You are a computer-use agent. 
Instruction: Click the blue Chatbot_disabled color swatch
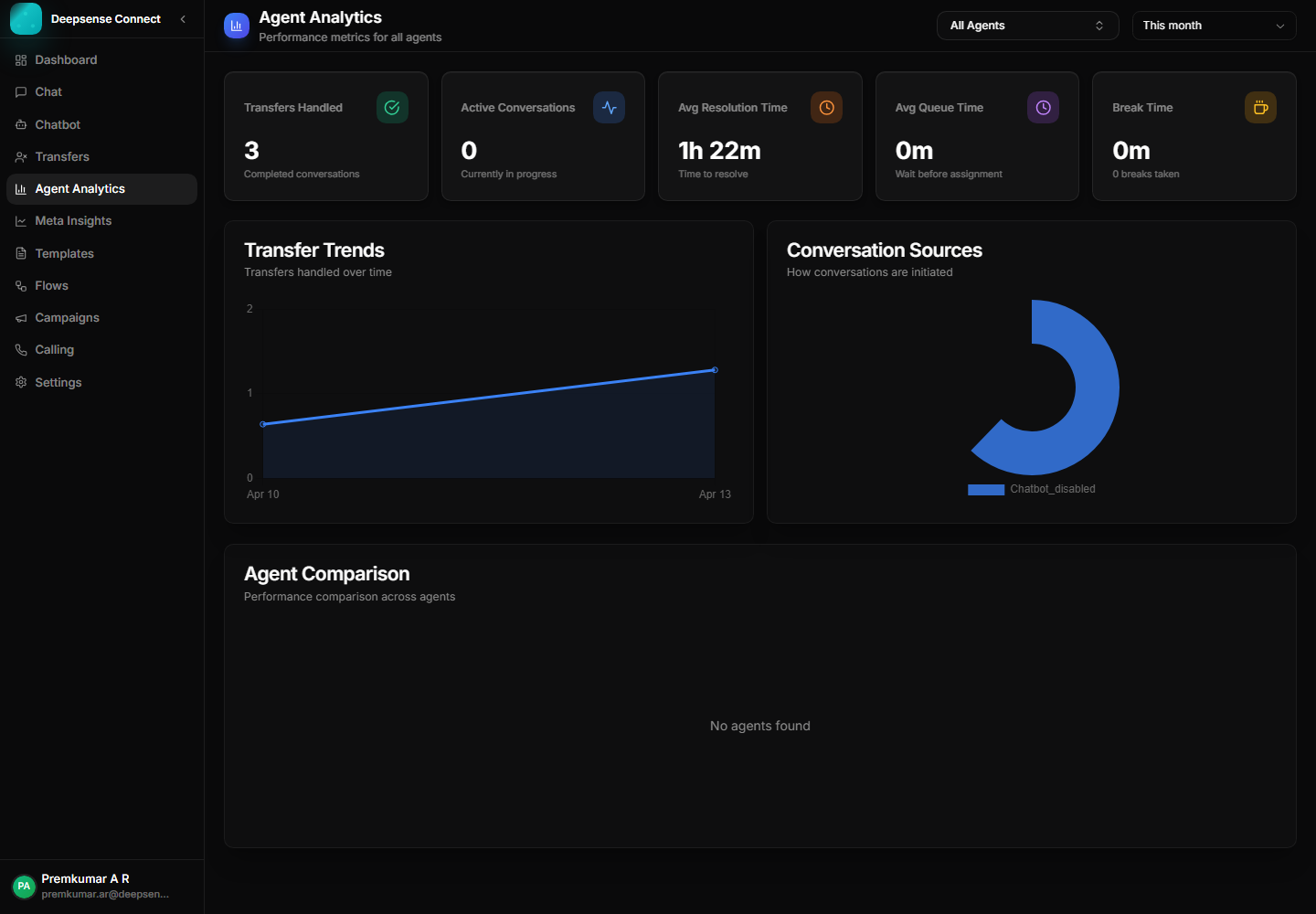point(986,489)
